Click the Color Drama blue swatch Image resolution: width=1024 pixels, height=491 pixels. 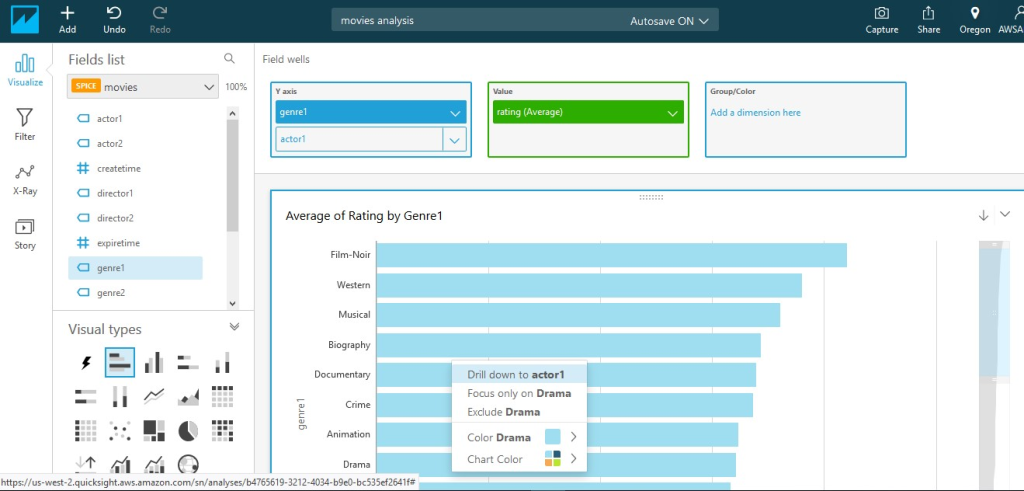click(552, 437)
